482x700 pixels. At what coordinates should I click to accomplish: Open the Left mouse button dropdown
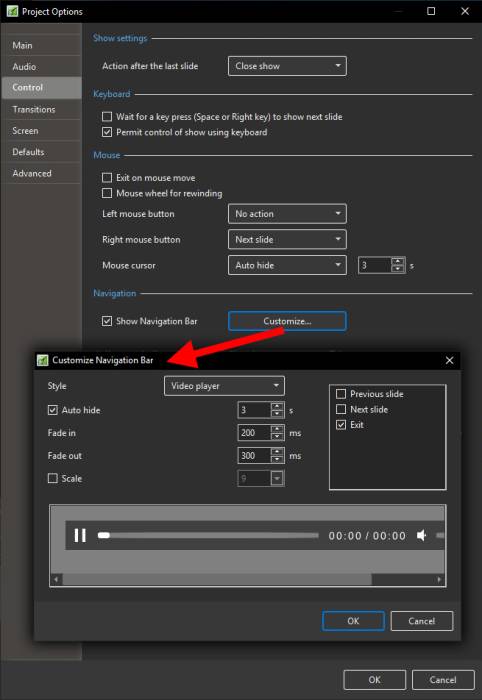coord(287,214)
